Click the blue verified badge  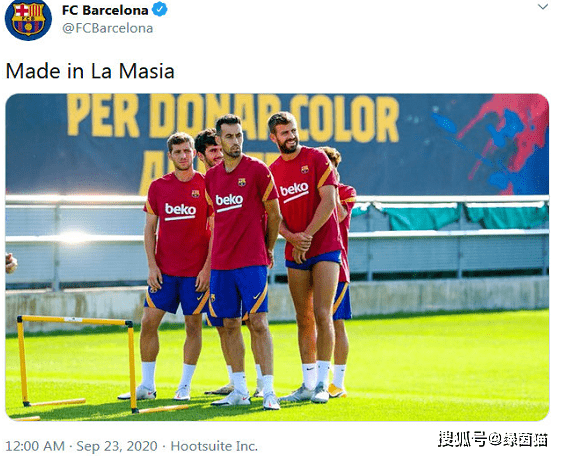pos(160,10)
